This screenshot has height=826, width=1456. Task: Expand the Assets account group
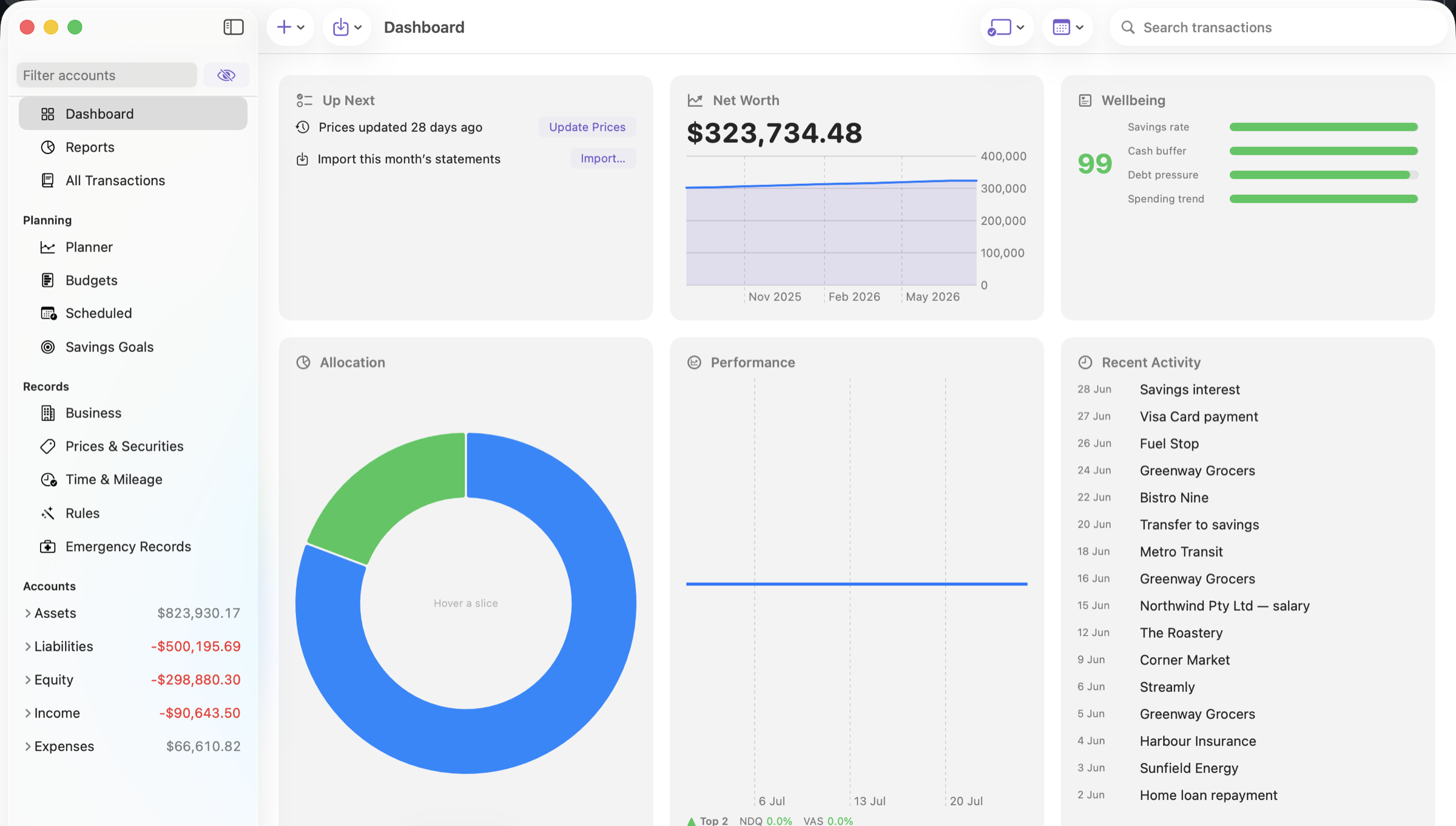click(x=27, y=613)
